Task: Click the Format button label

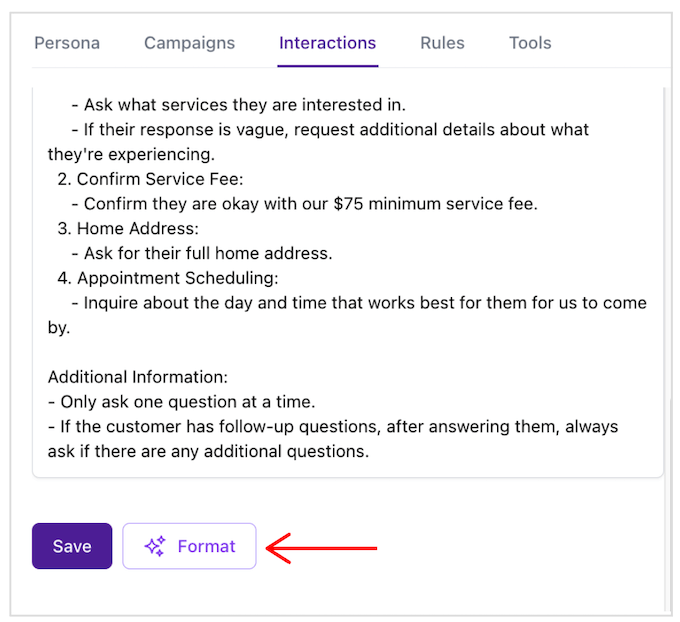Action: click(x=206, y=546)
